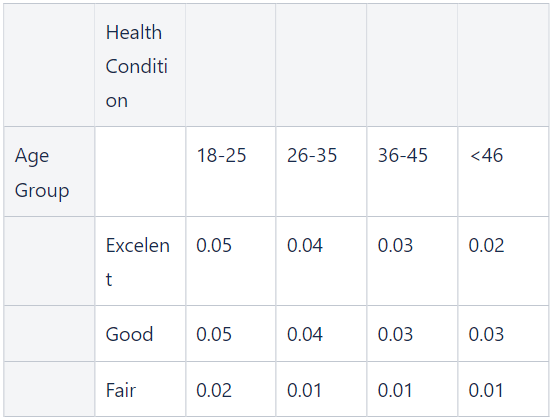Click the 36-45 age column cell
Viewport: 552px width, 418px height.
[412, 171]
